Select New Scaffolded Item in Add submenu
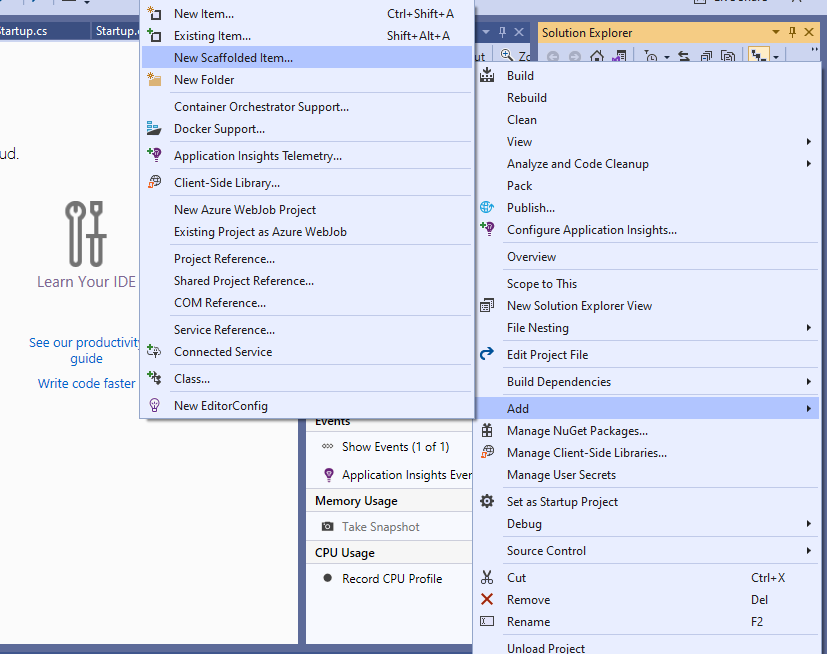This screenshot has width=827, height=654. (x=306, y=57)
